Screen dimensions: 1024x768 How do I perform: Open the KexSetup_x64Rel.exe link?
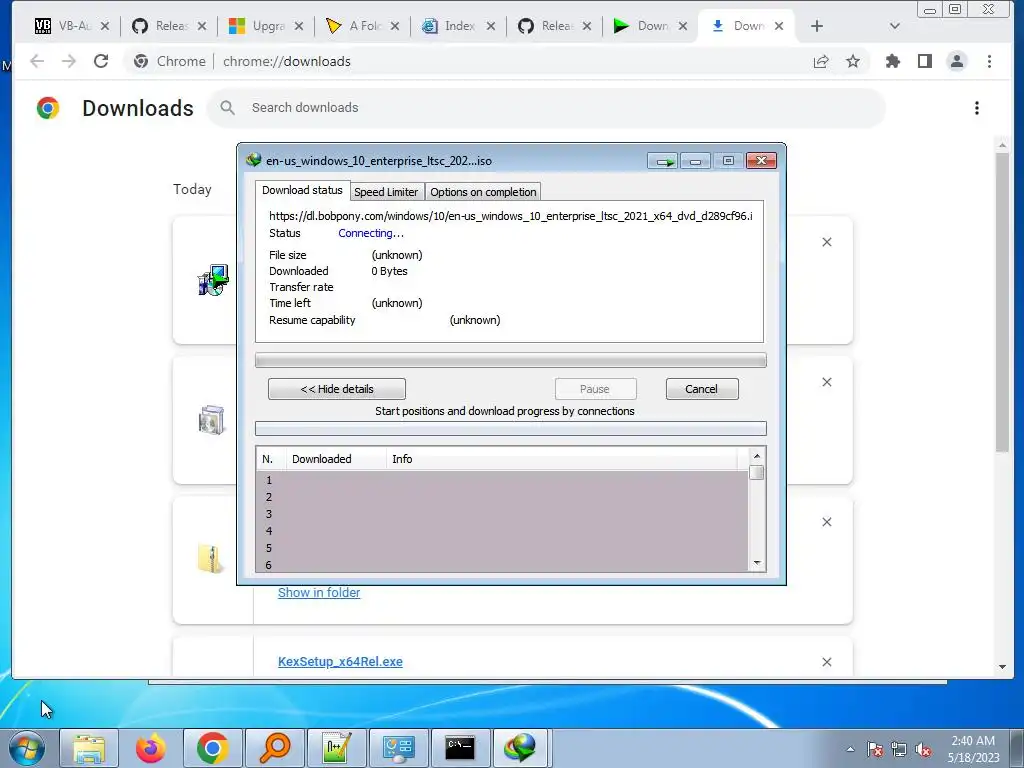click(340, 662)
